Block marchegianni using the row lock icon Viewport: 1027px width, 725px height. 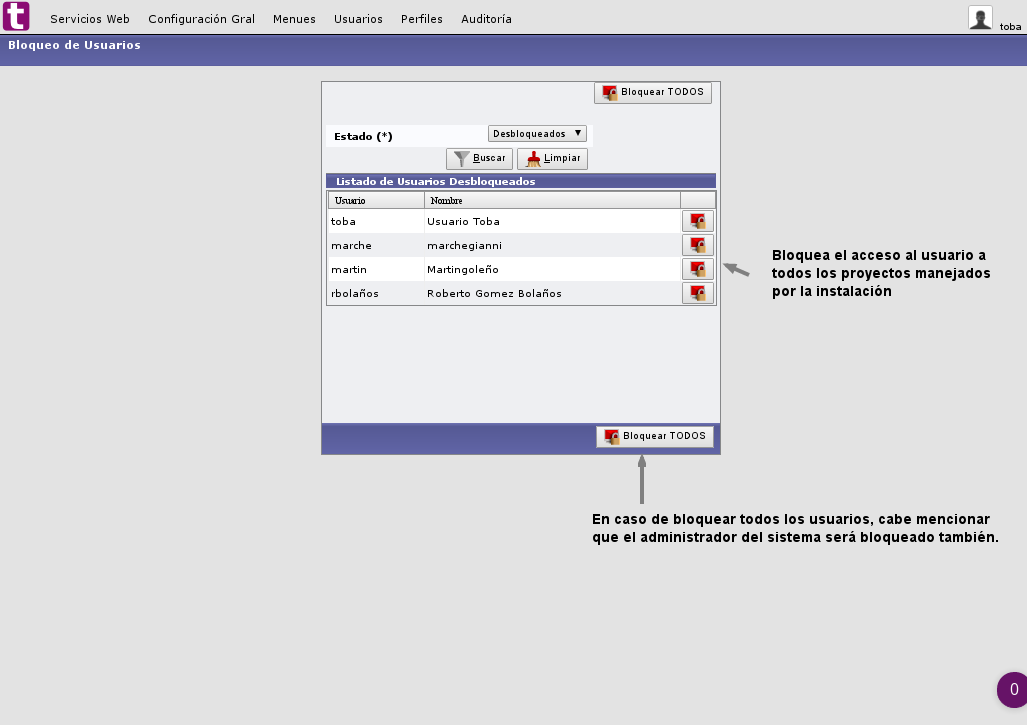(697, 245)
